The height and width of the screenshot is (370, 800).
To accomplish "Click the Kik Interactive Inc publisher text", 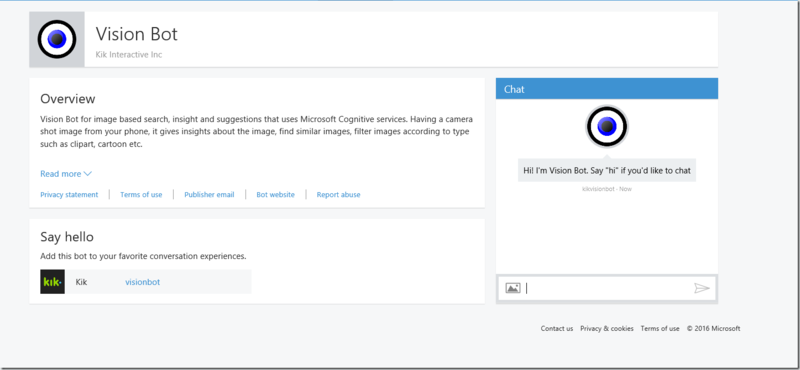I will coord(129,54).
